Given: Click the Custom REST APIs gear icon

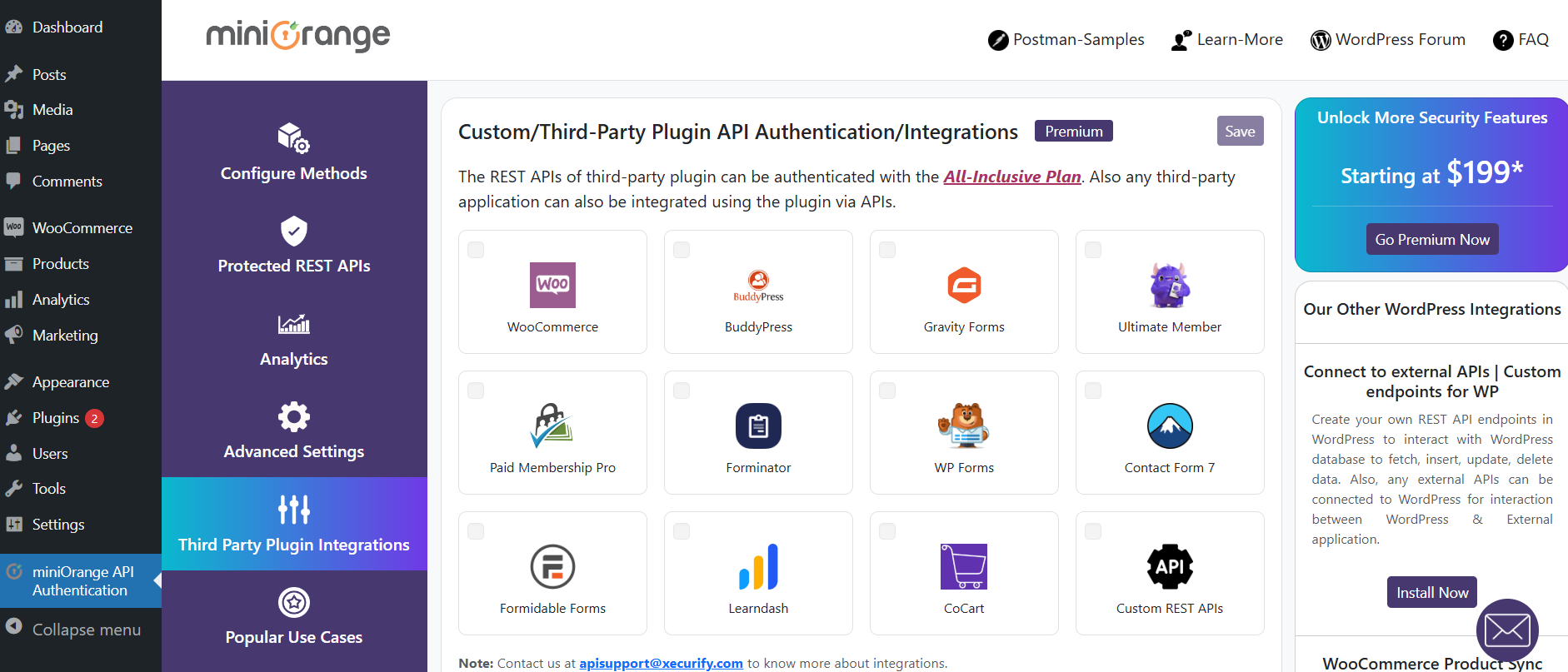Looking at the screenshot, I should pos(1170,566).
